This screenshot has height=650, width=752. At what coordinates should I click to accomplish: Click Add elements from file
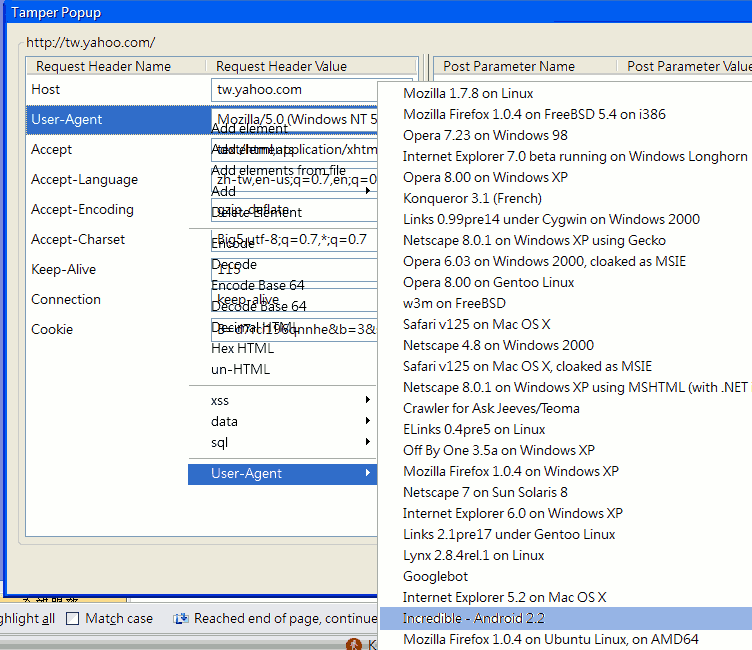278,170
